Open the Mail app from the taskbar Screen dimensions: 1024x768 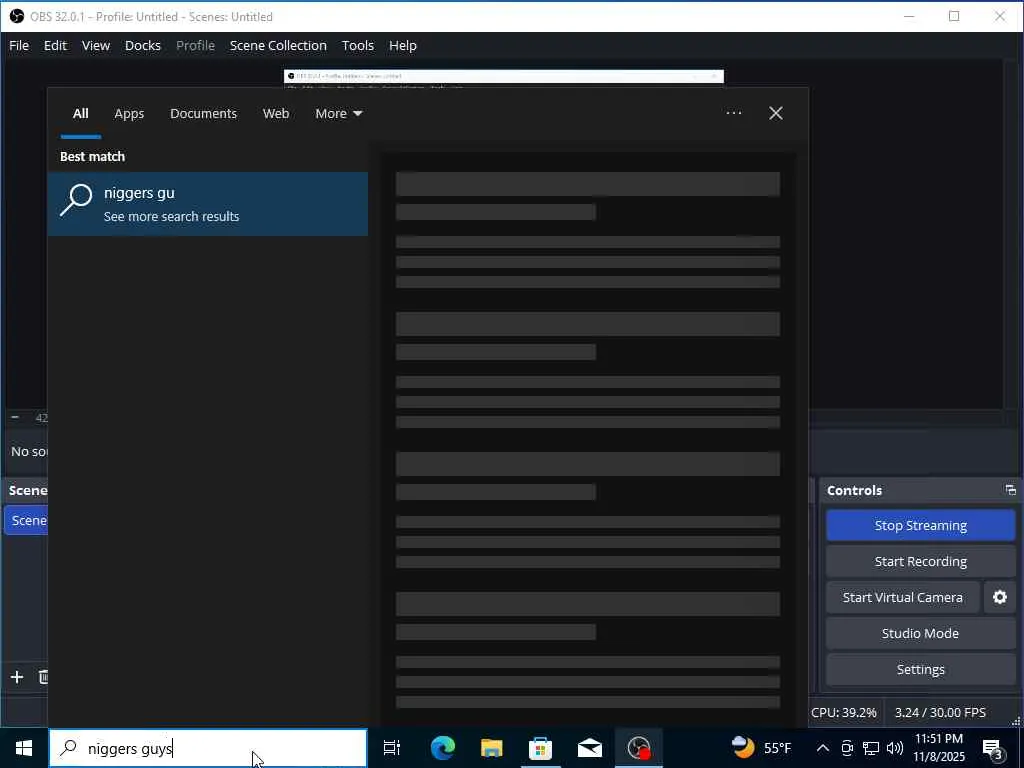pos(589,748)
